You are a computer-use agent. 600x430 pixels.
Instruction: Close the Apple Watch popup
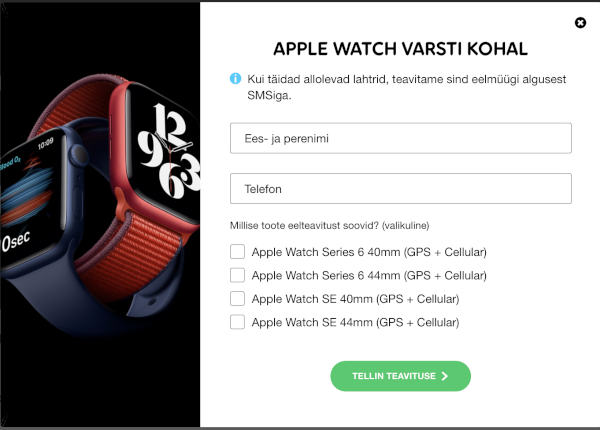pyautogui.click(x=580, y=23)
